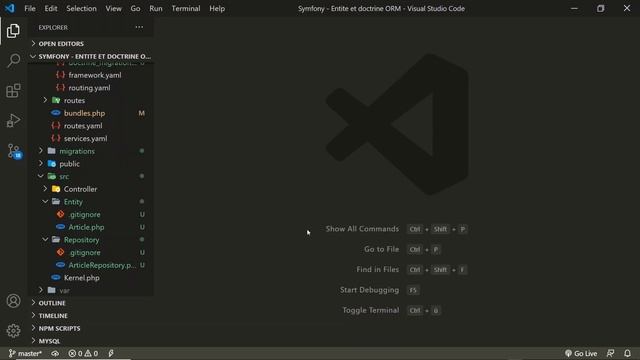Click the synchronize changes cloud icon
640x360 pixels.
(x=55, y=353)
